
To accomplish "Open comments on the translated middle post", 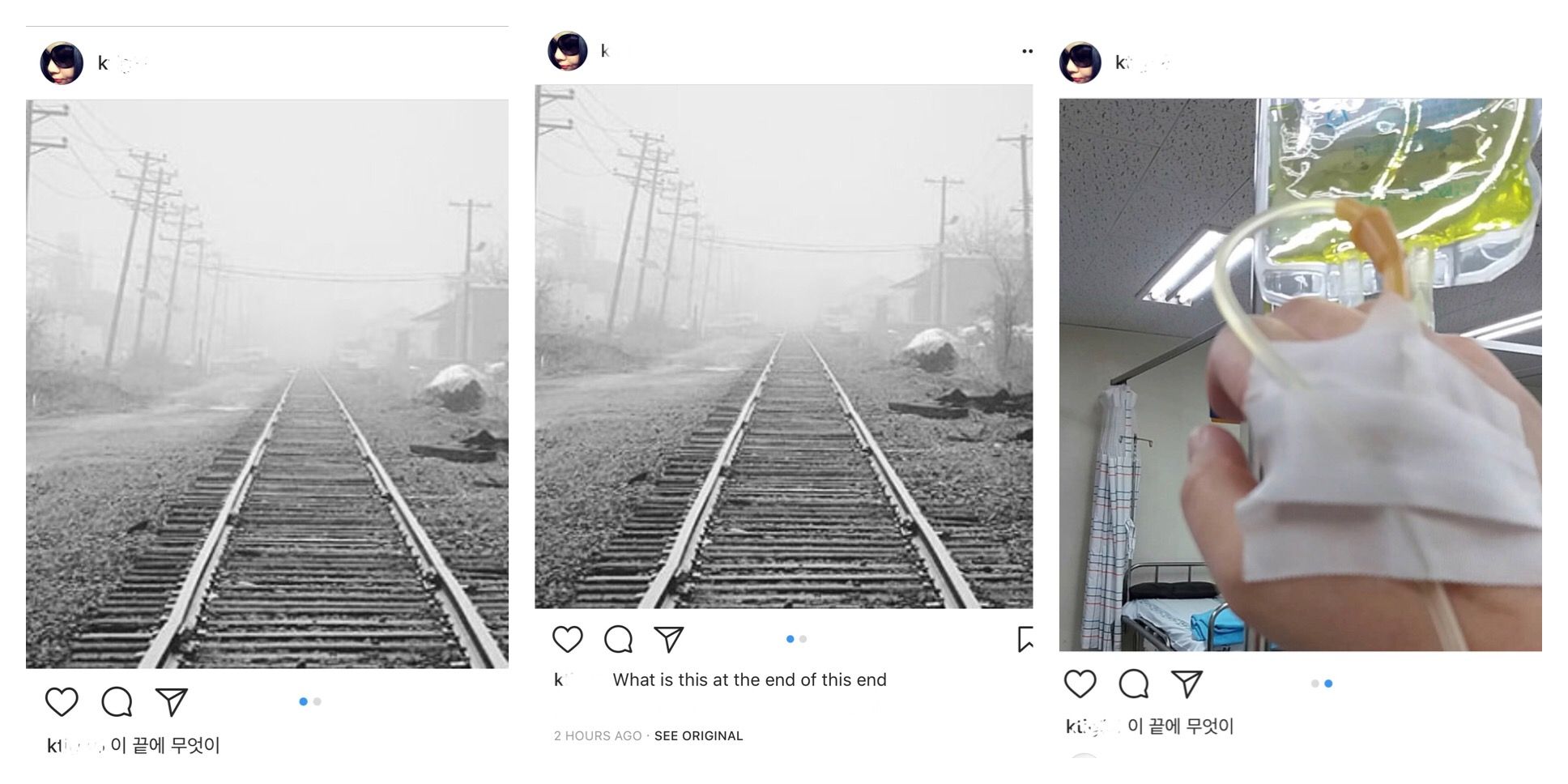I will pyautogui.click(x=618, y=639).
